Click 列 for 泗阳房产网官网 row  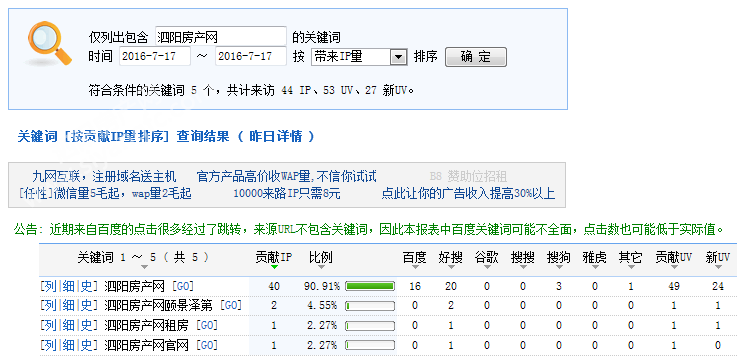tap(51, 345)
